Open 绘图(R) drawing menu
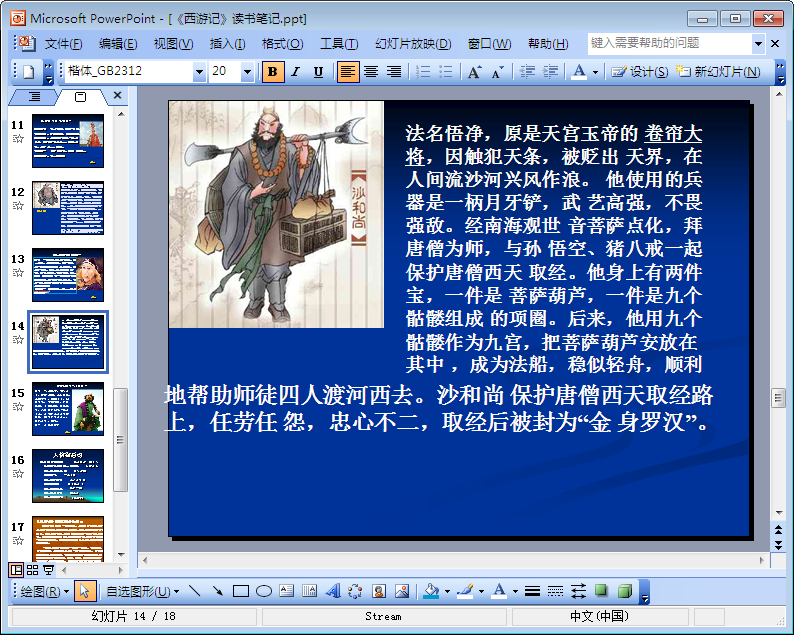Screen dimensions: 794x635 click(x=45, y=591)
